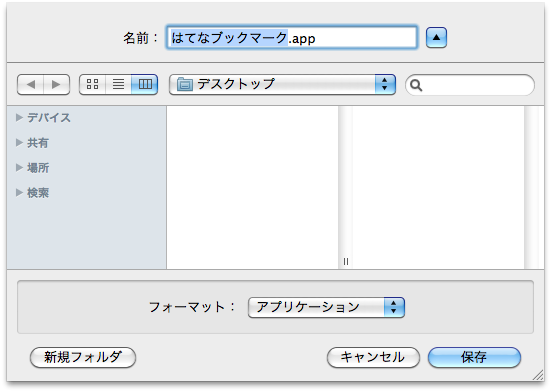Click the window resize grip corner
Screen dimensions: 551x392
click(538, 375)
